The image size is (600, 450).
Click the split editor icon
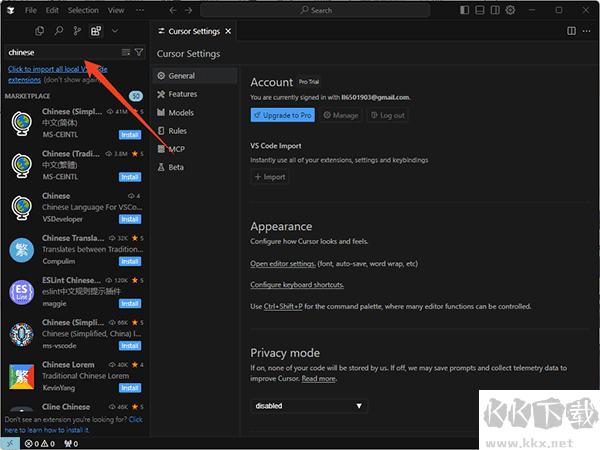571,31
